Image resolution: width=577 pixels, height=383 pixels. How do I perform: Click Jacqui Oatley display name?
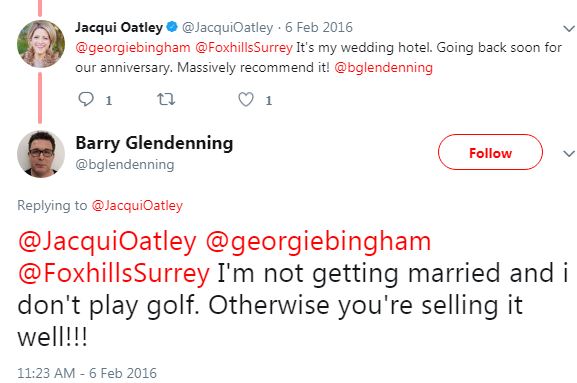click(119, 27)
